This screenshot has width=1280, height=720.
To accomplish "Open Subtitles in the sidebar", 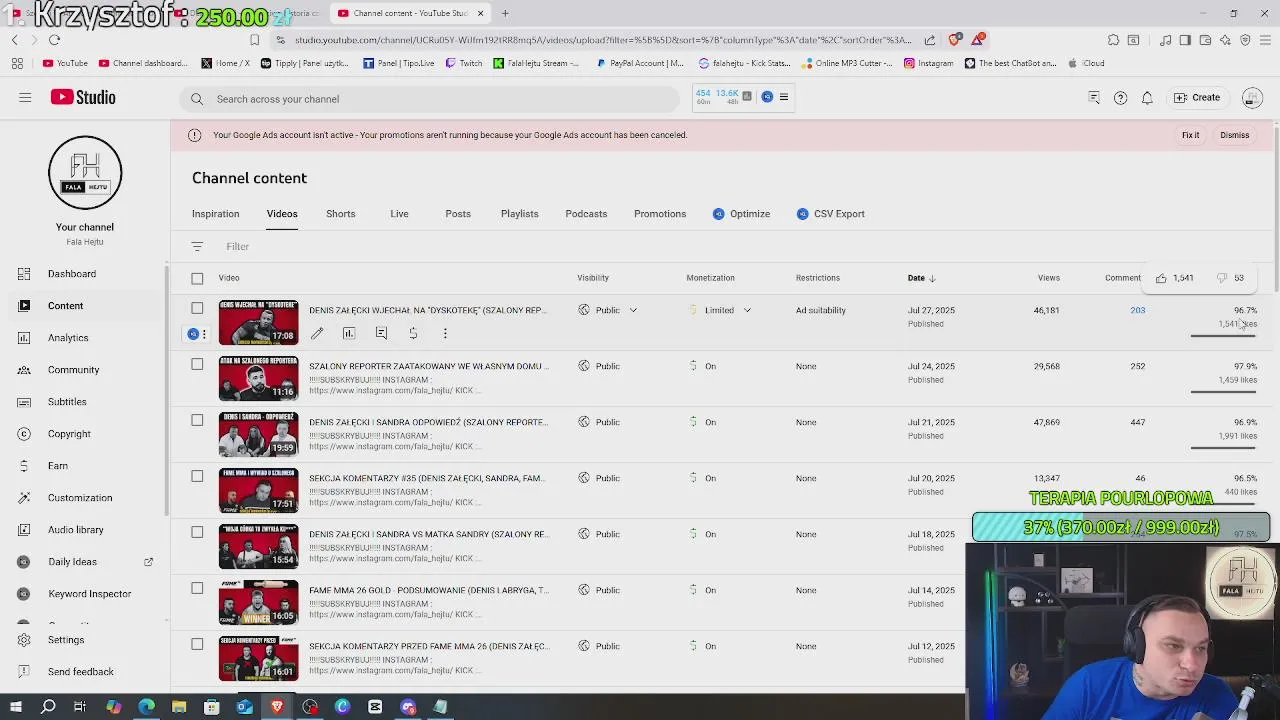I will (x=67, y=402).
